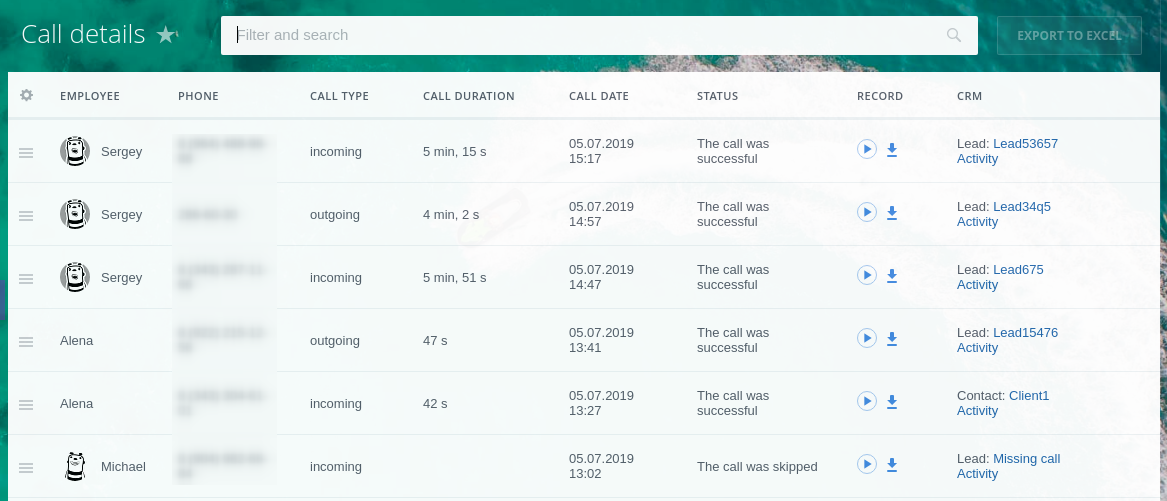This screenshot has width=1167, height=501.
Task: Play the recording for Lead53657 call
Action: click(866, 150)
